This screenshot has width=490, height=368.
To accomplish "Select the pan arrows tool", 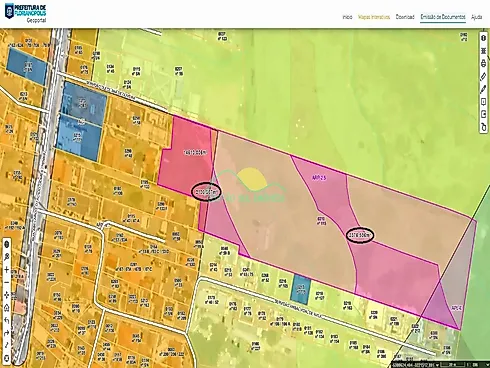I will tap(7, 295).
